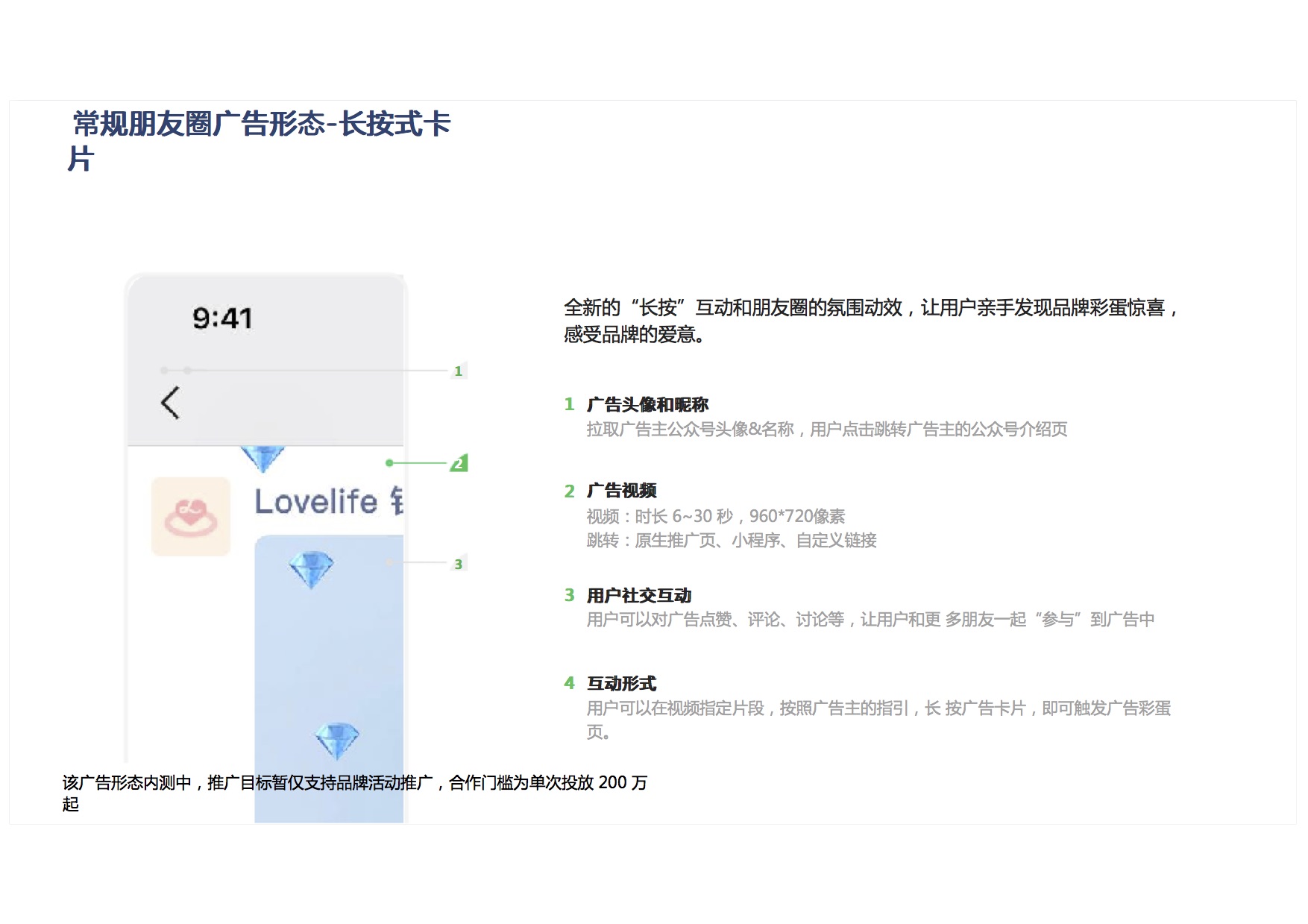Click callout marker 3 beside the video card
Viewport: 1308px width, 924px height.
(x=458, y=564)
